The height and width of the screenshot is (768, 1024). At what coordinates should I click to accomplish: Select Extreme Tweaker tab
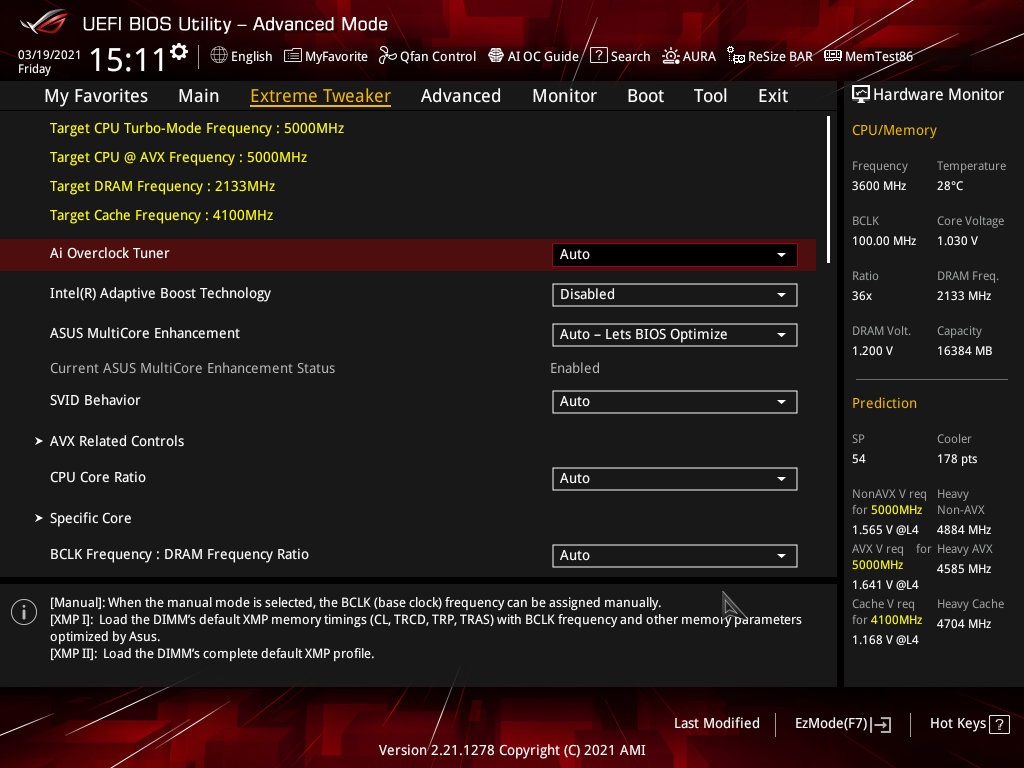pos(321,96)
